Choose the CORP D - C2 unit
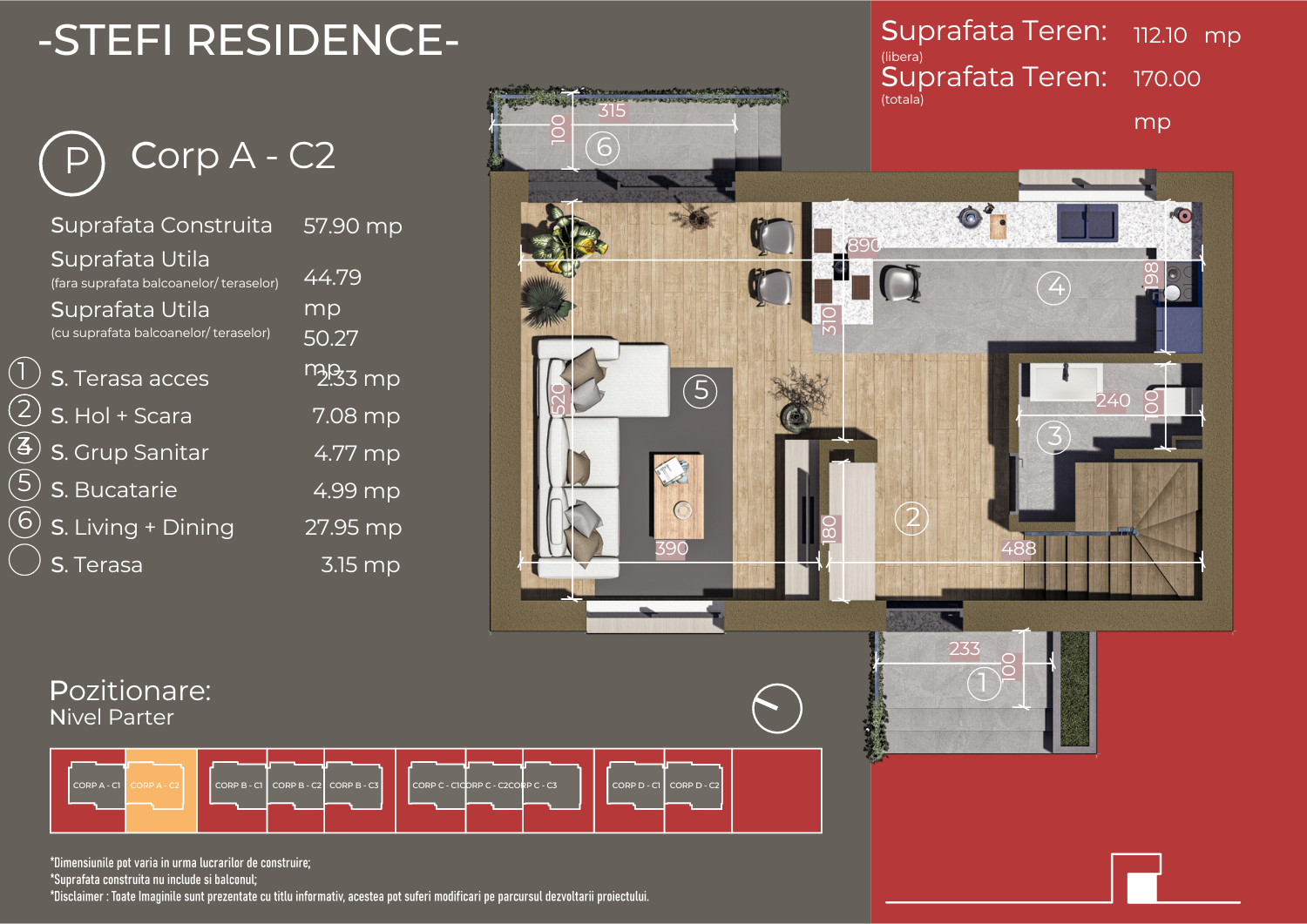This screenshot has width=1307, height=924. [694, 786]
